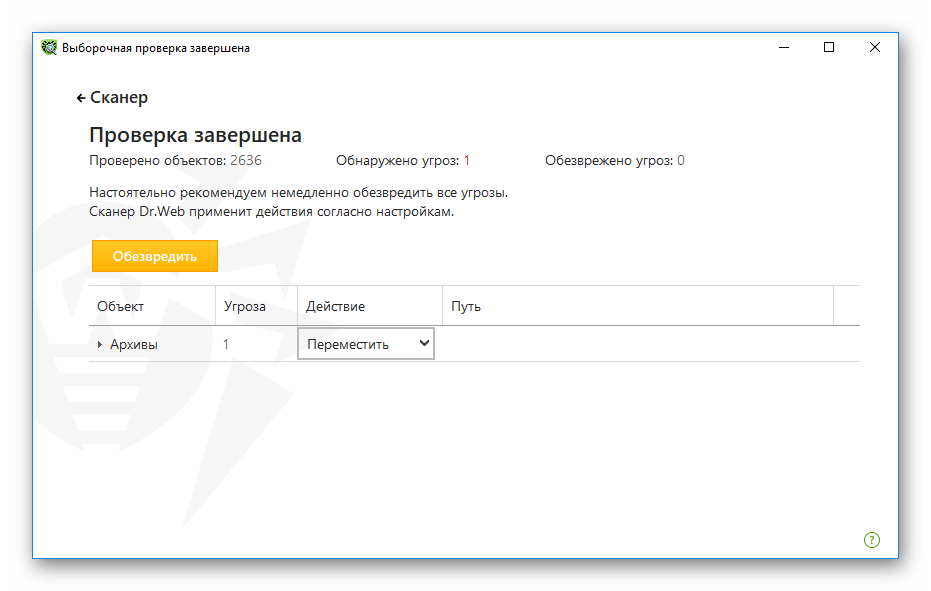Click the Dr.Web spider icon in title bar
The image size is (931, 591).
coord(49,48)
